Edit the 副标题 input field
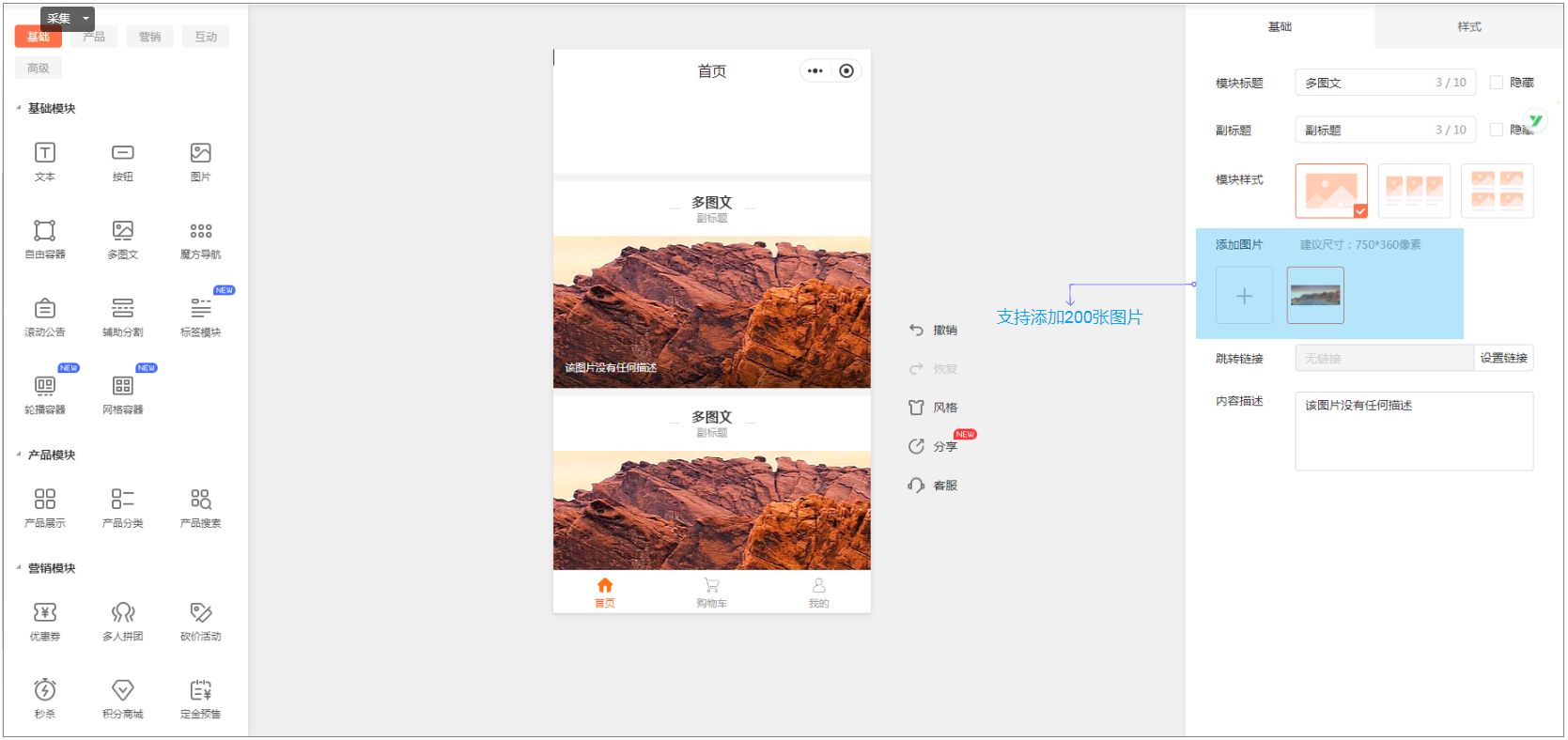The width and height of the screenshot is (1568, 740). coord(1385,130)
